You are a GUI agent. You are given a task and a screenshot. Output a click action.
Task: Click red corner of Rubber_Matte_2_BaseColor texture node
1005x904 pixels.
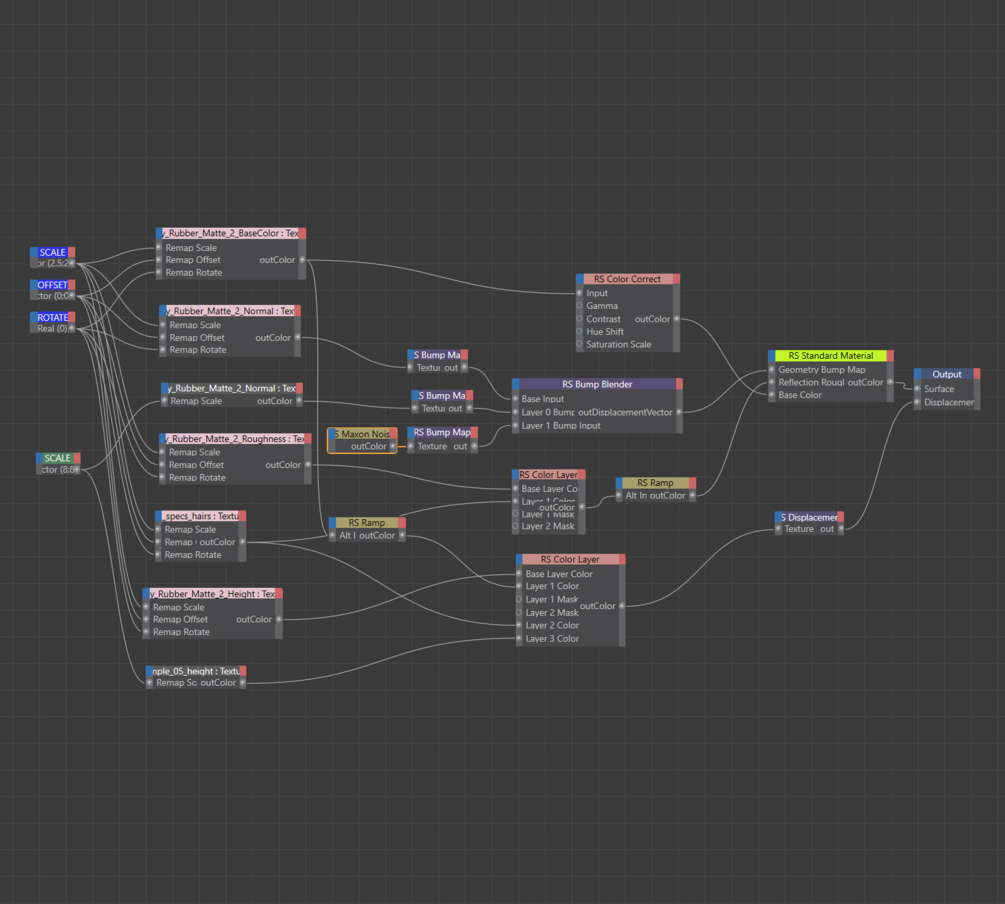pyautogui.click(x=302, y=233)
